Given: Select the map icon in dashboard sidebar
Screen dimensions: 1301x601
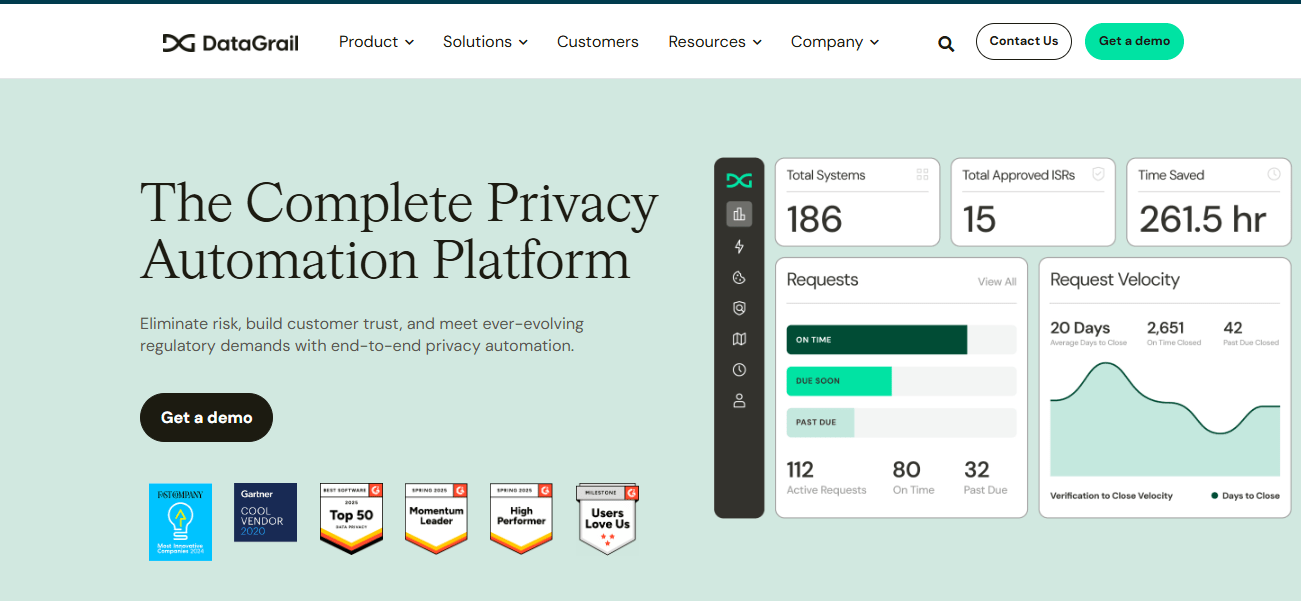Looking at the screenshot, I should pos(739,339).
